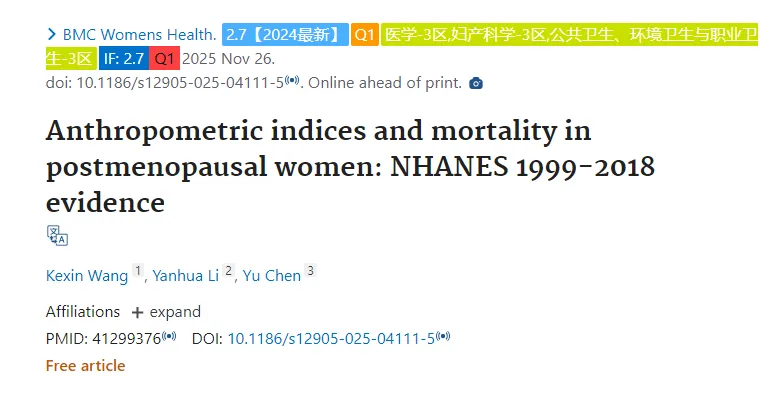Viewport: 779px width, 395px height.
Task: Click the orange Q1 badge
Action: (x=365, y=34)
